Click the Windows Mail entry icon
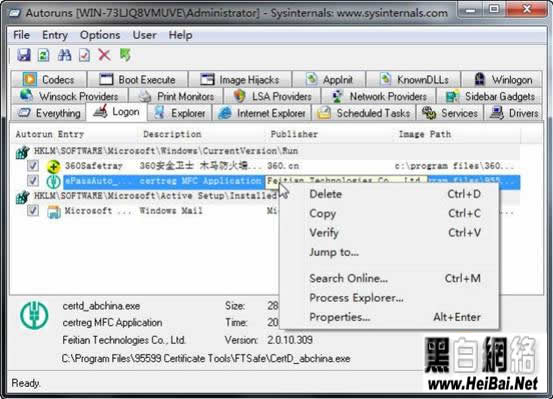Image resolution: width=553 pixels, height=399 pixels. pos(54,212)
